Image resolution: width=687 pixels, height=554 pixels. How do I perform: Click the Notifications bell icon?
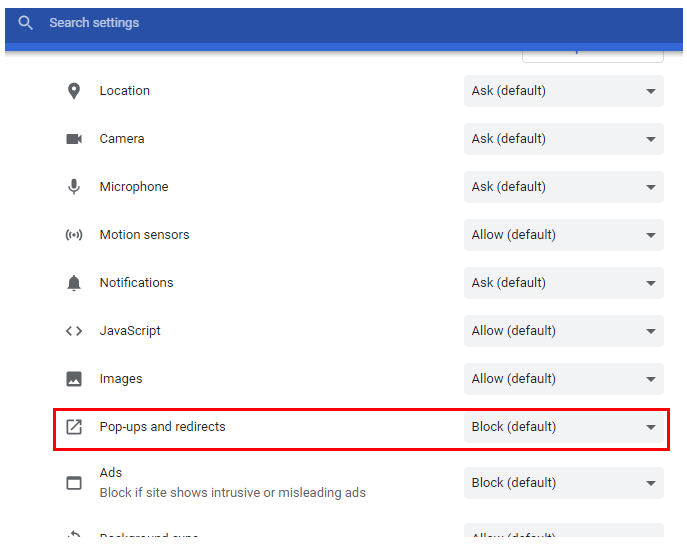[x=74, y=283]
